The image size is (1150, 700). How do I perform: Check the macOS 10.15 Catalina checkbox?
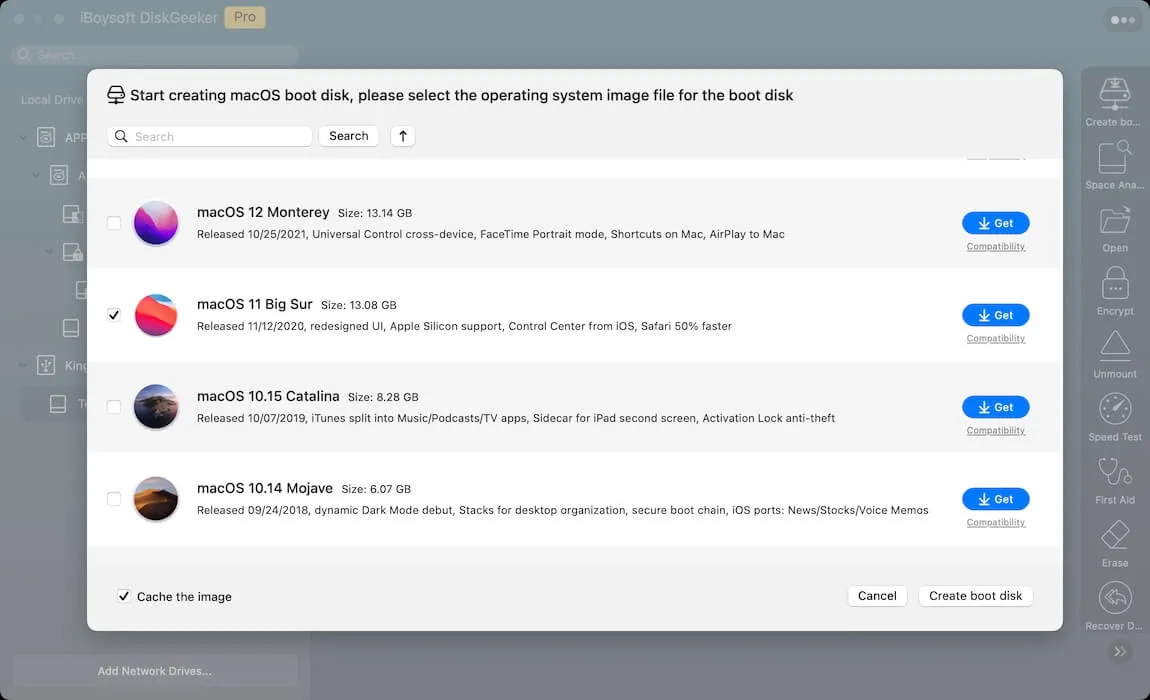pos(114,406)
